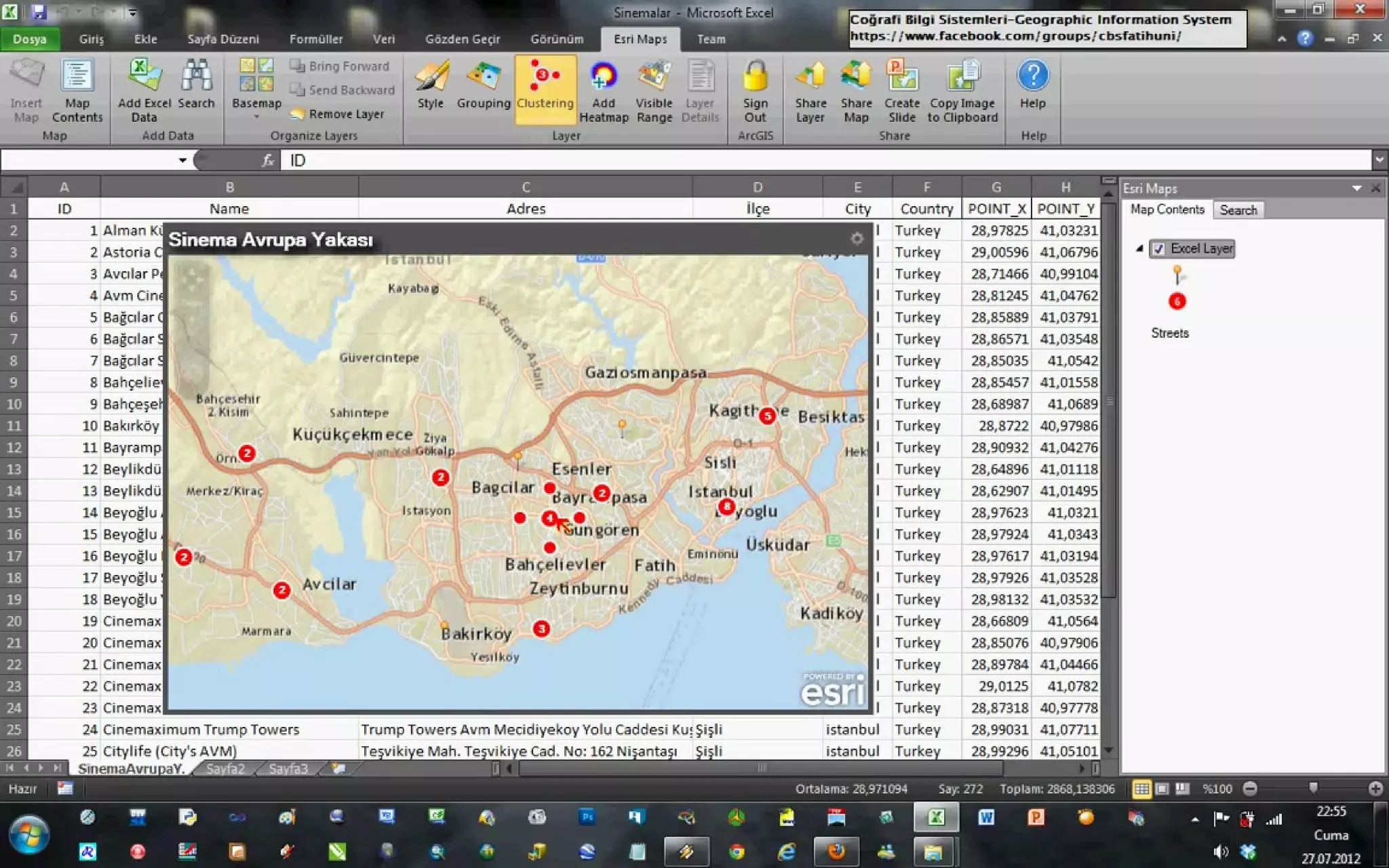Toggle the Excel Layer checkbox
The width and height of the screenshot is (1389, 868).
click(1158, 249)
